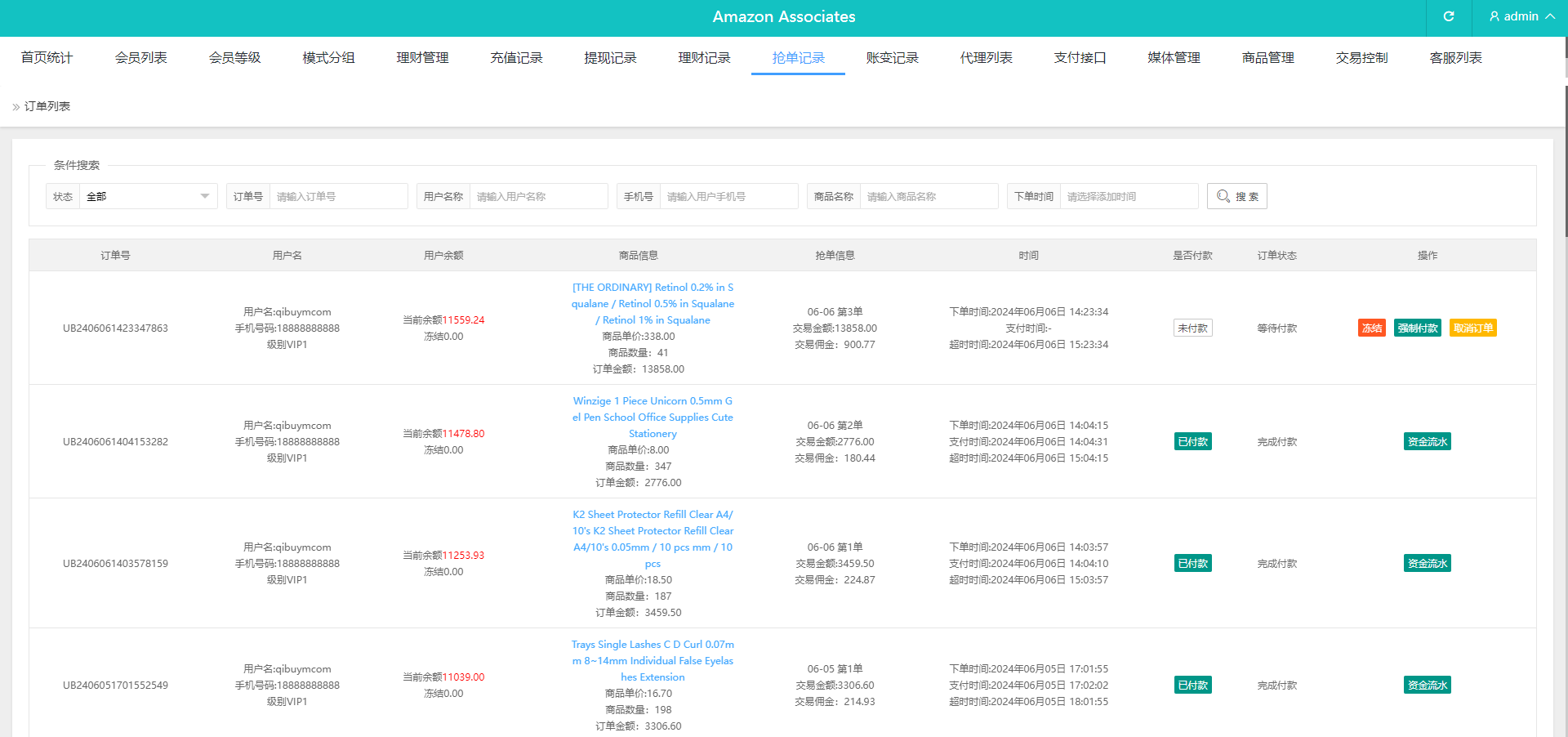Click the 商品名称 input field

click(929, 196)
